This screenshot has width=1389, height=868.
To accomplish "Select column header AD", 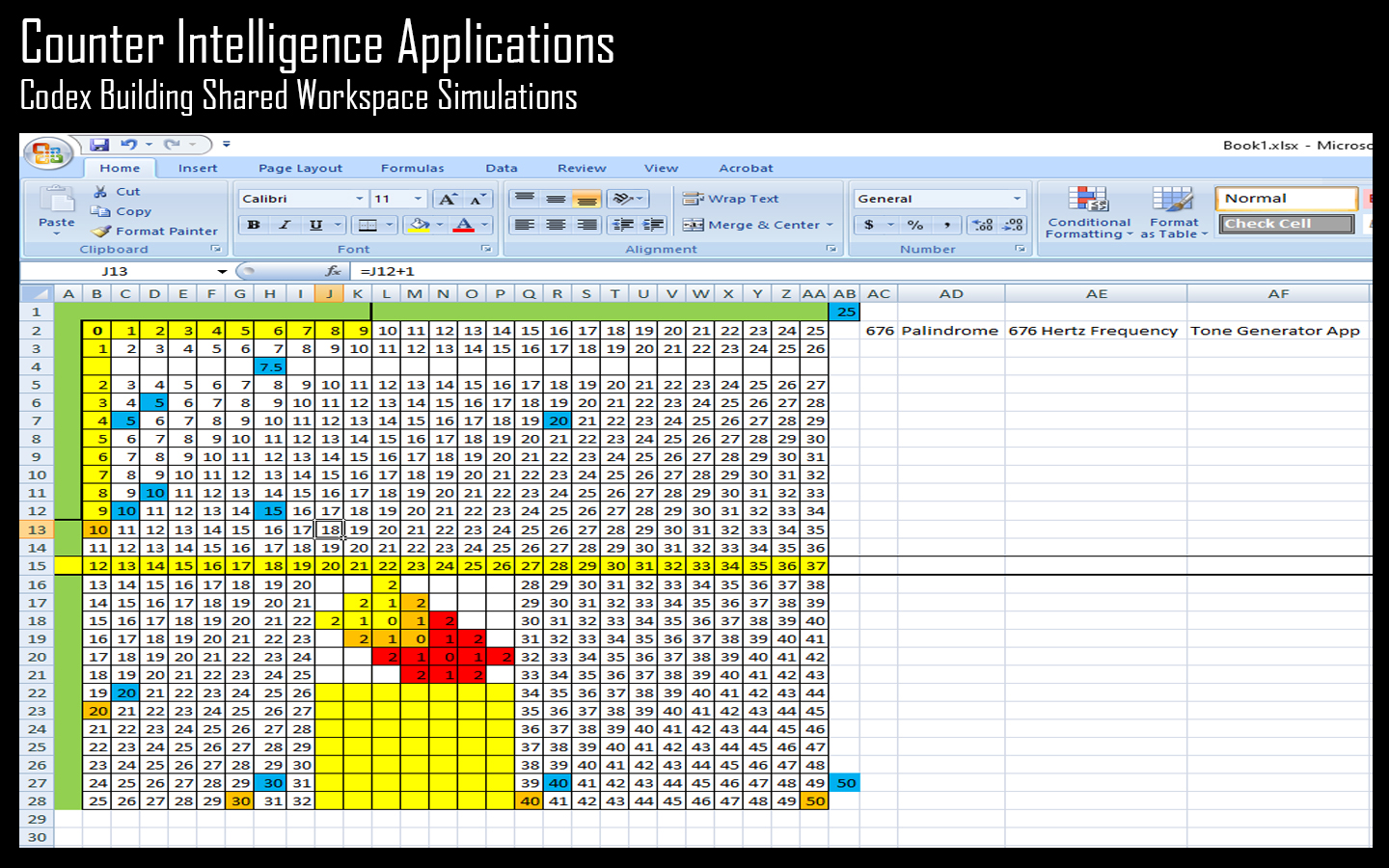I will 951,293.
